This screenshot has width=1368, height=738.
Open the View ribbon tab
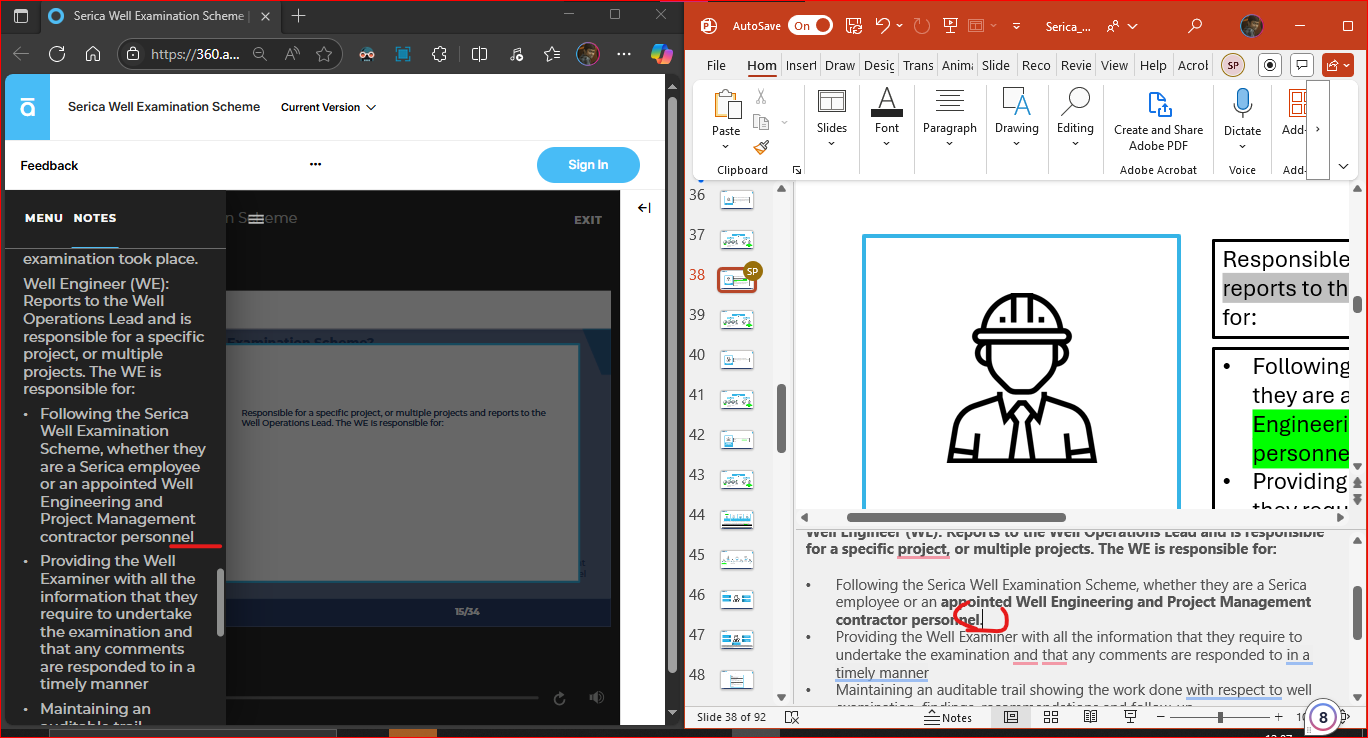click(1114, 65)
